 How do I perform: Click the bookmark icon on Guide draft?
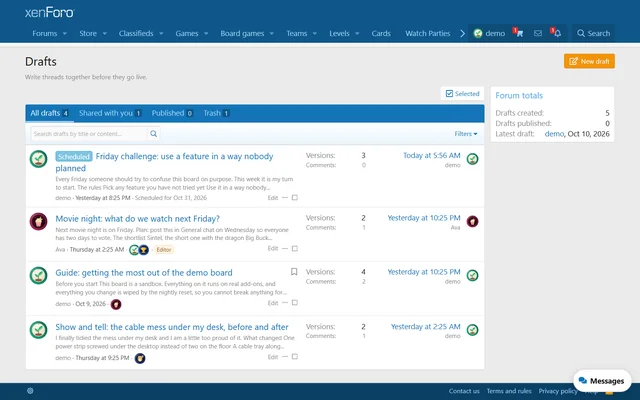(294, 272)
